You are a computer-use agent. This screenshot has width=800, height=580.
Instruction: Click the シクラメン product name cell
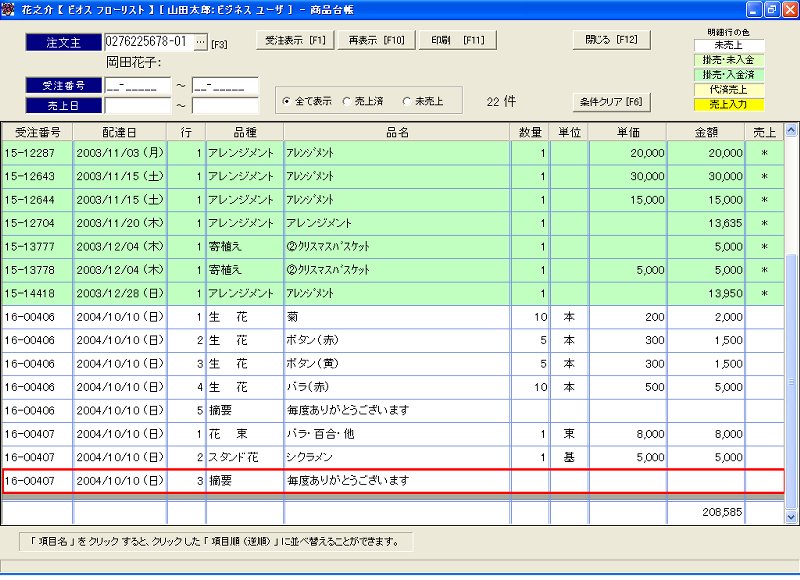397,458
